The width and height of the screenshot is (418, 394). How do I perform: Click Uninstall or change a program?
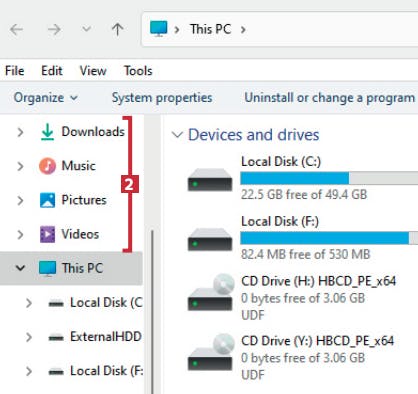tap(330, 98)
